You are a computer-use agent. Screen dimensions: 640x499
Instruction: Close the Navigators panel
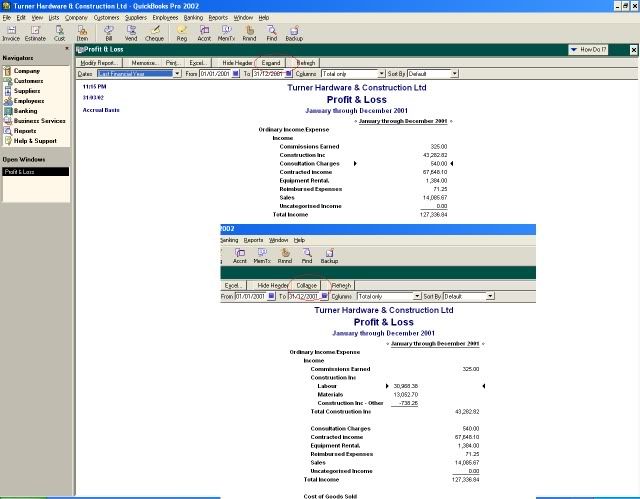pyautogui.click(x=67, y=49)
